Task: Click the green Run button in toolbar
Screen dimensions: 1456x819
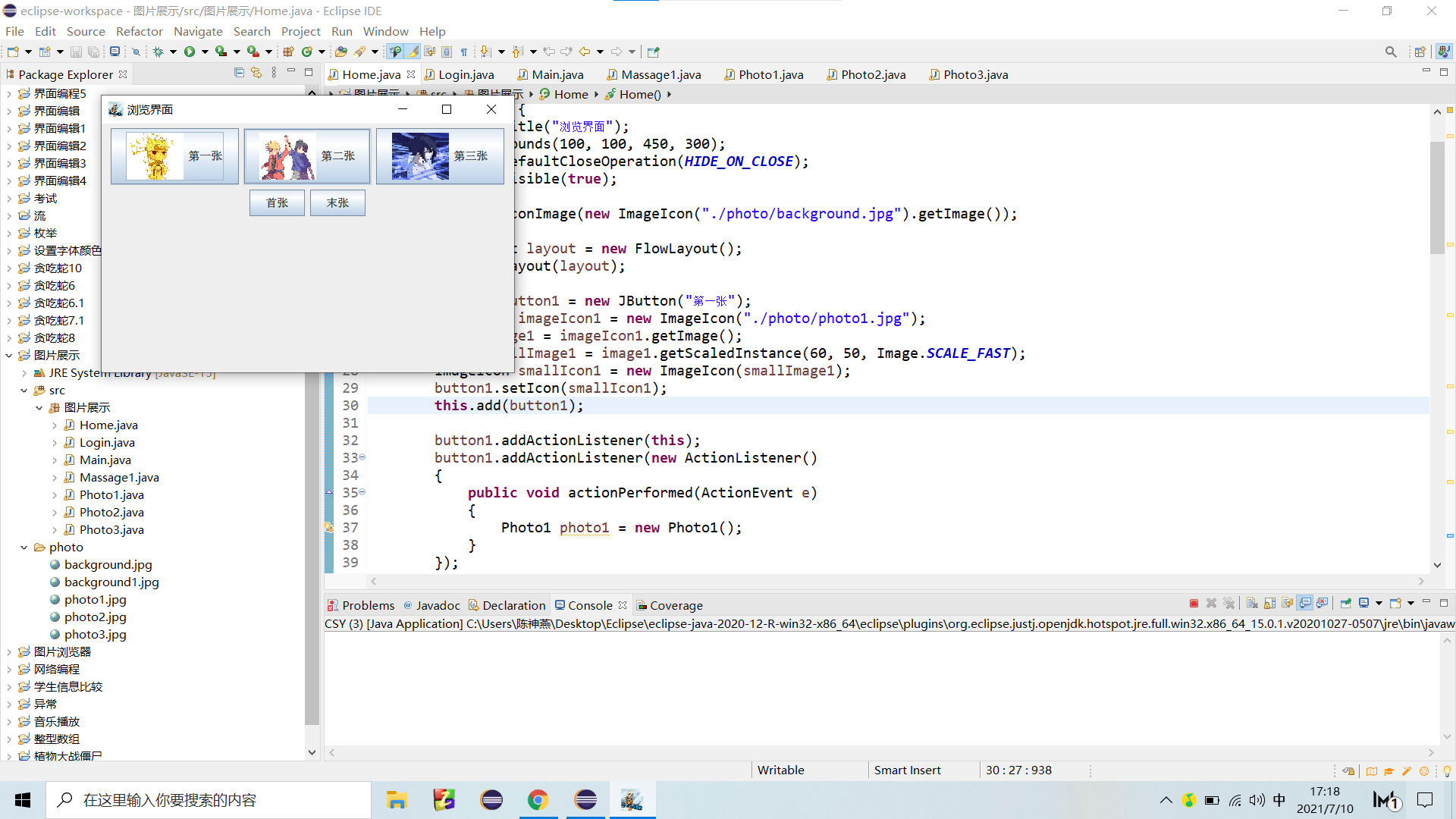Action: tap(190, 52)
